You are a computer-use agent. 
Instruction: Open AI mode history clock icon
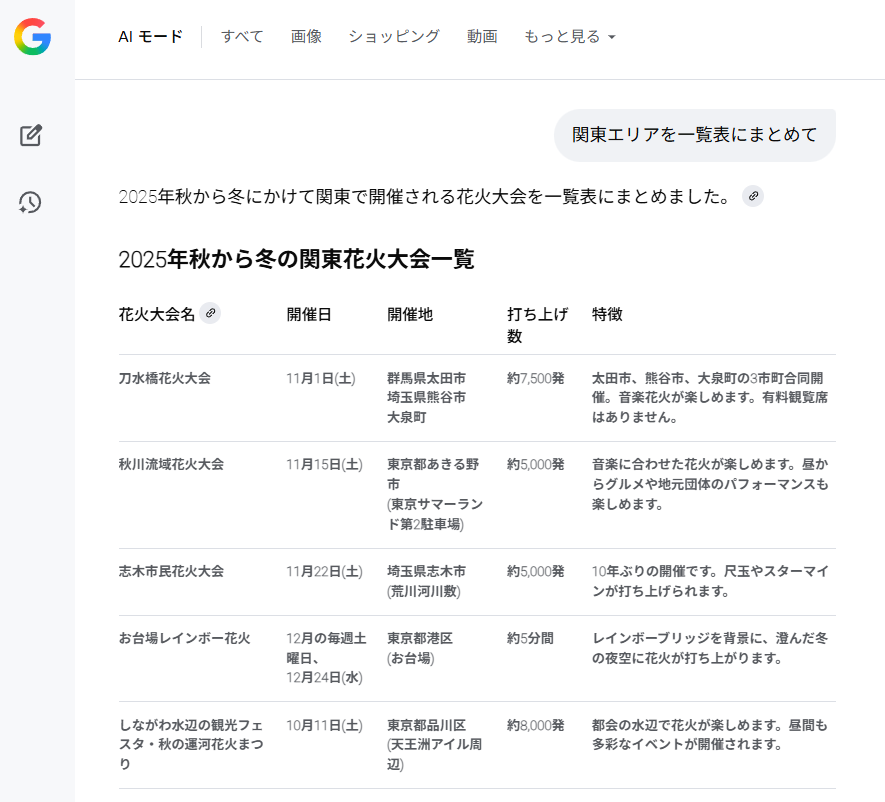[x=30, y=203]
